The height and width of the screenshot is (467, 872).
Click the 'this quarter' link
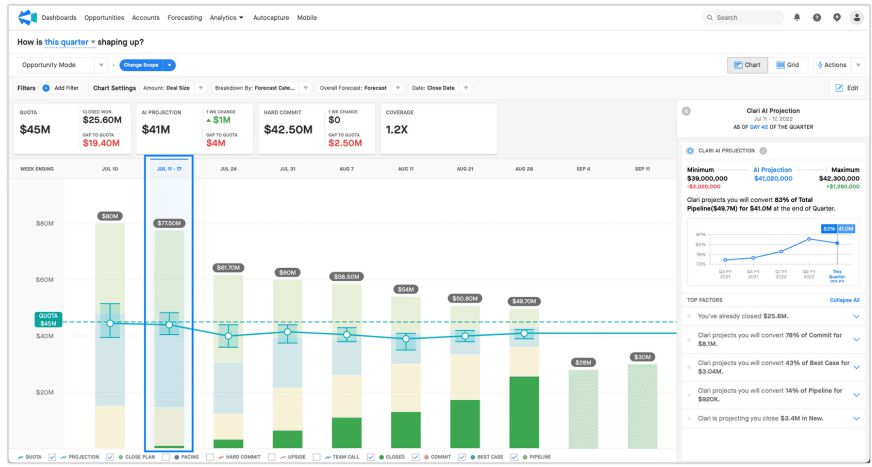point(67,42)
